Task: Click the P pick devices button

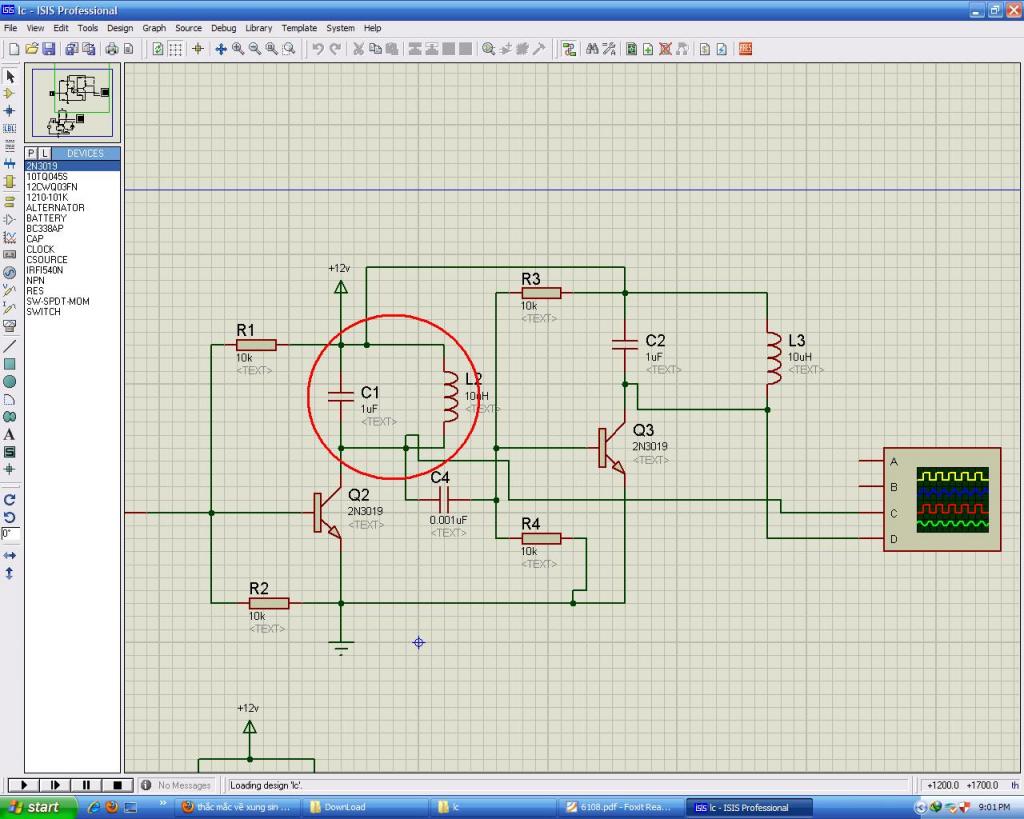Action: point(31,153)
